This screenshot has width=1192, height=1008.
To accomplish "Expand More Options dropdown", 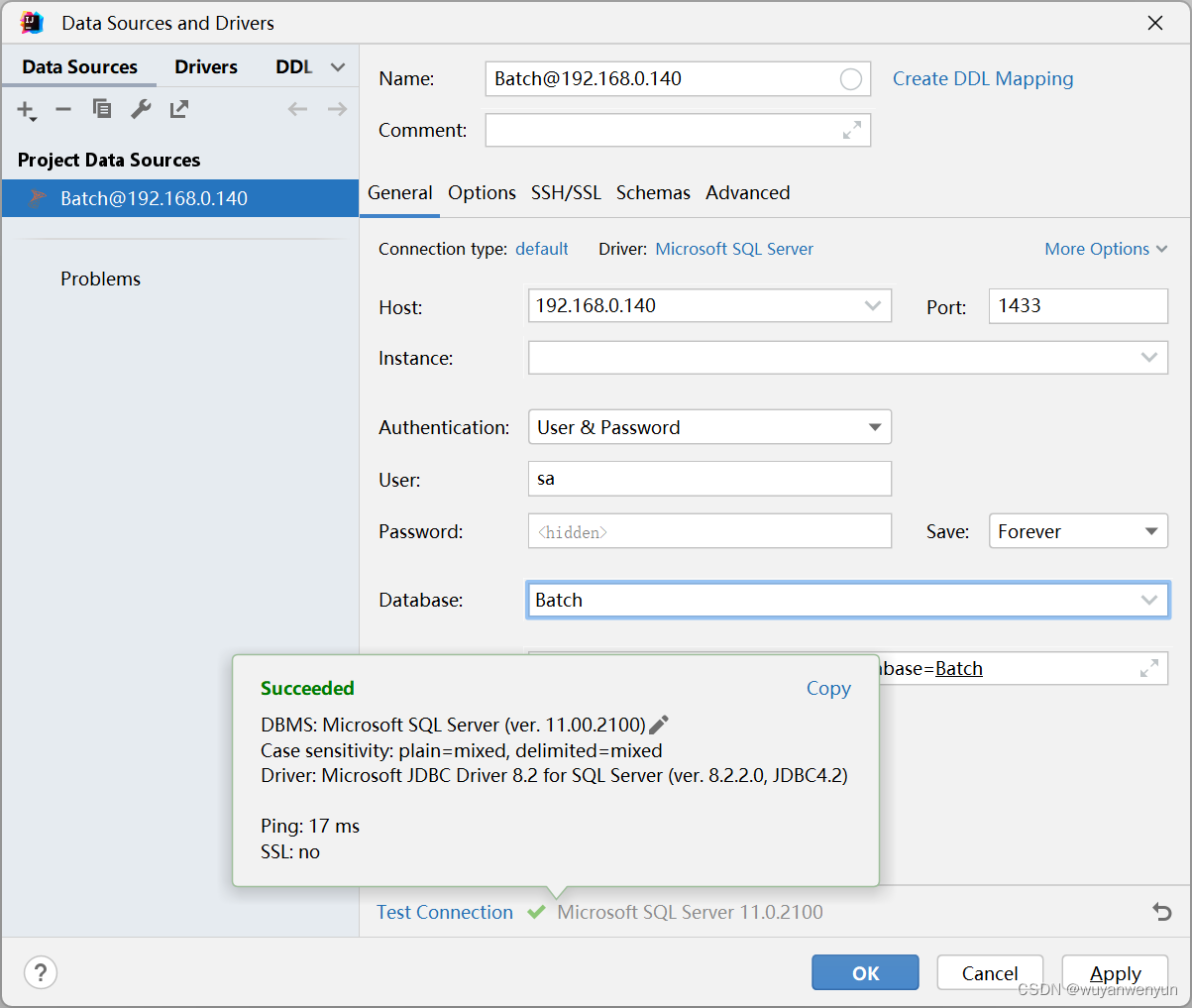I will click(x=1106, y=249).
